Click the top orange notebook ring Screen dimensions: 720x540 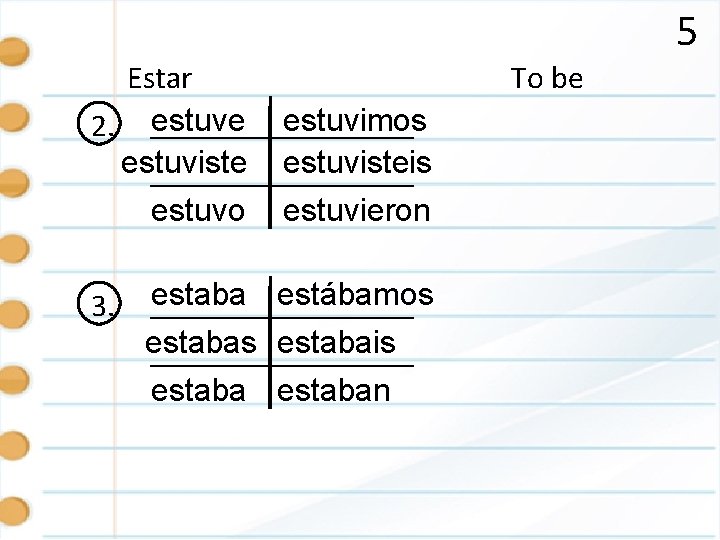click(x=14, y=51)
